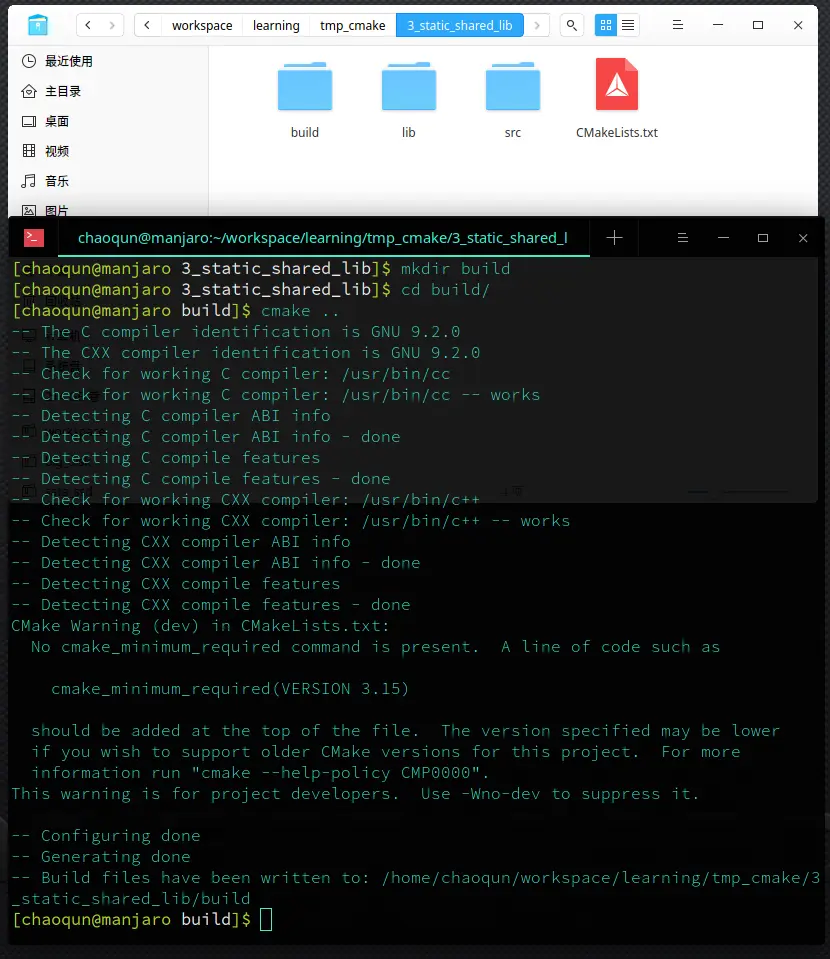Navigate to workspace breadcrumb

tap(202, 26)
